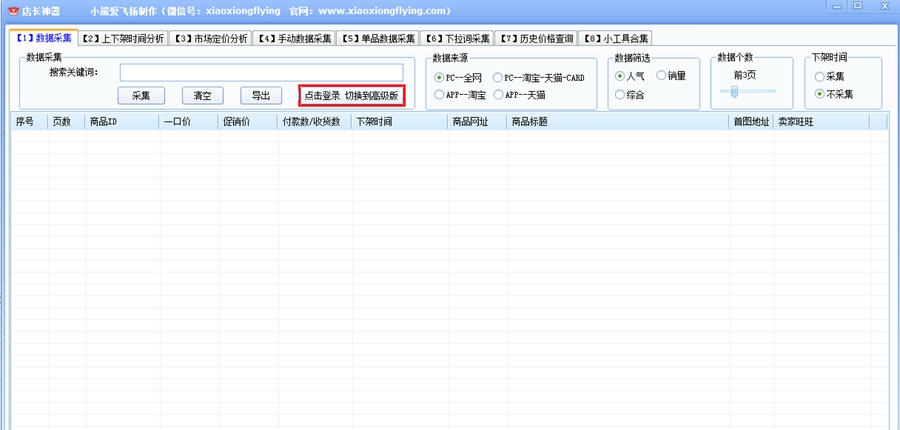This screenshot has width=900, height=430.
Task: Minimize the 店长神器 window
Action: [x=837, y=6]
